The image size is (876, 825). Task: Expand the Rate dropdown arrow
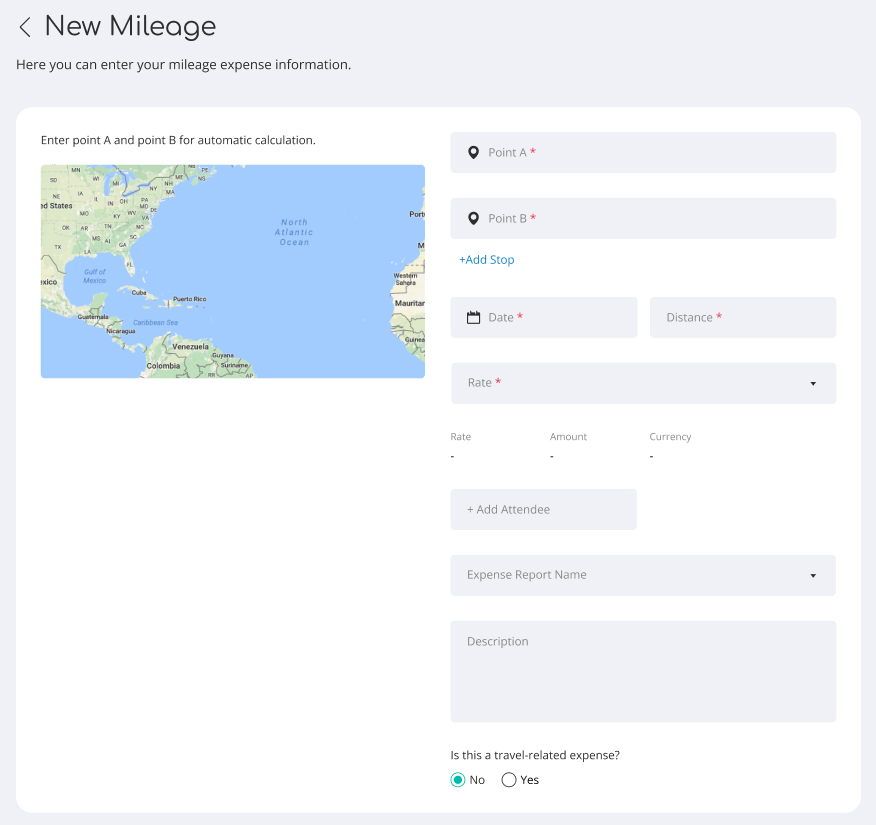[813, 384]
